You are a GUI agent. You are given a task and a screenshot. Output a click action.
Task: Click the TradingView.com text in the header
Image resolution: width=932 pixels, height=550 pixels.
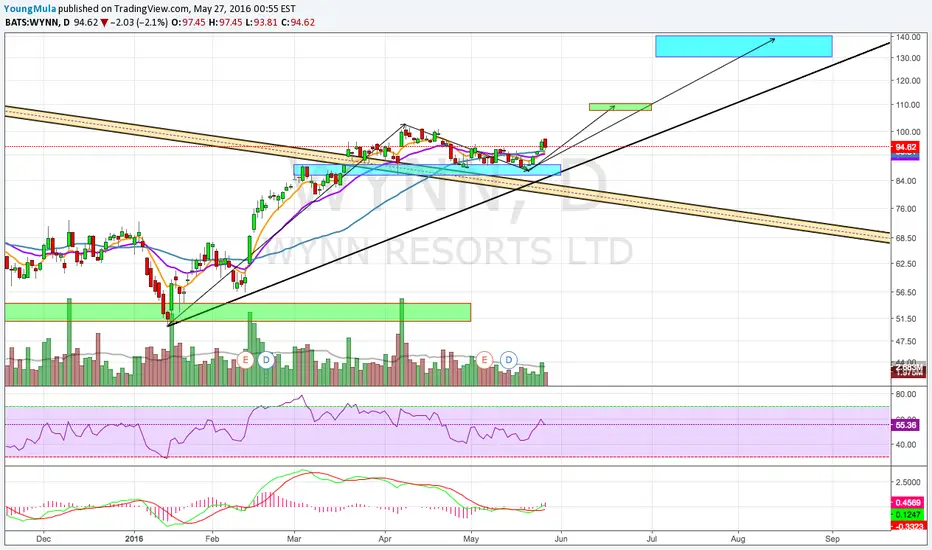152,9
